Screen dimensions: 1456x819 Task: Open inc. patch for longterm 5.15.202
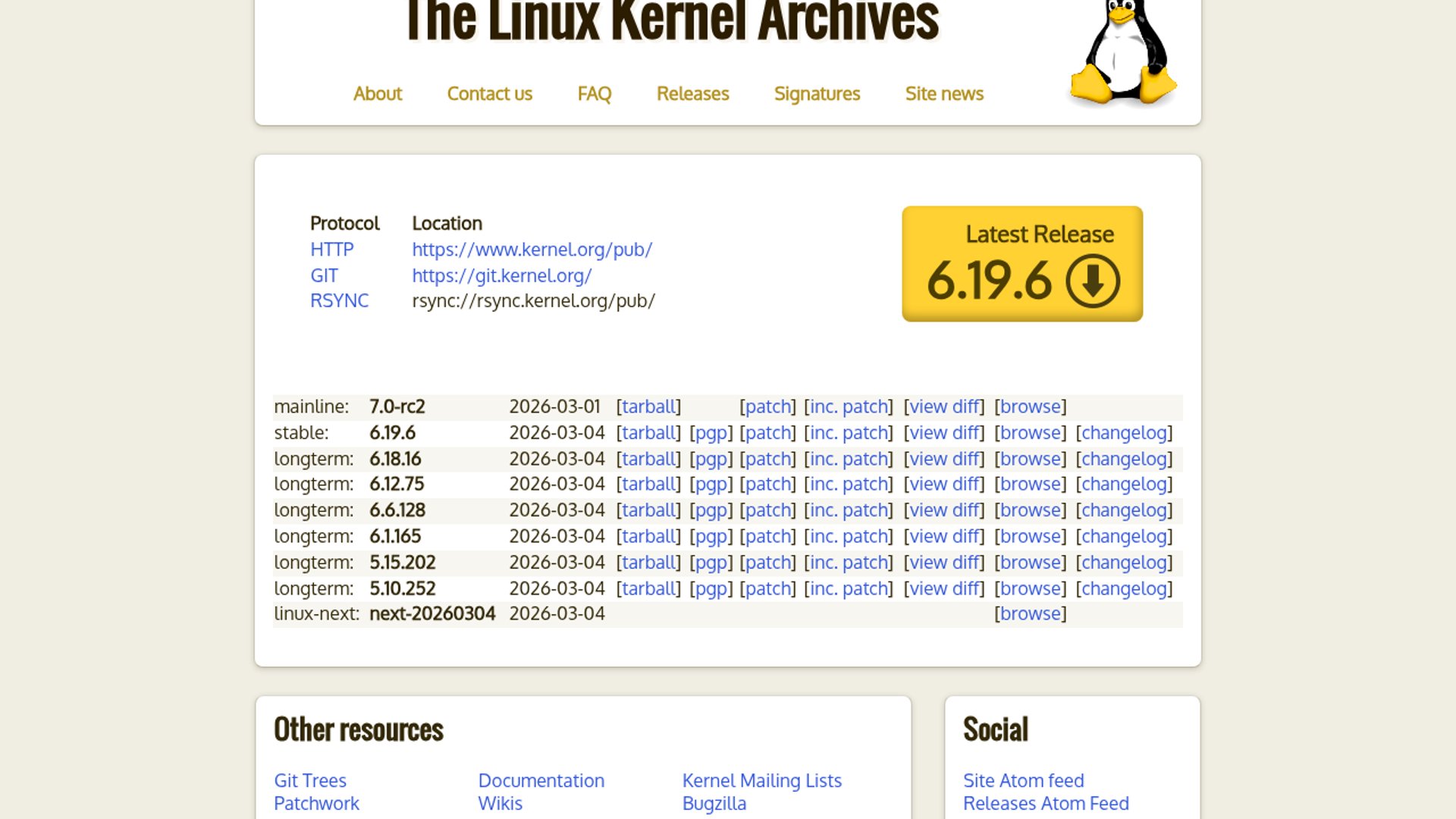click(849, 563)
